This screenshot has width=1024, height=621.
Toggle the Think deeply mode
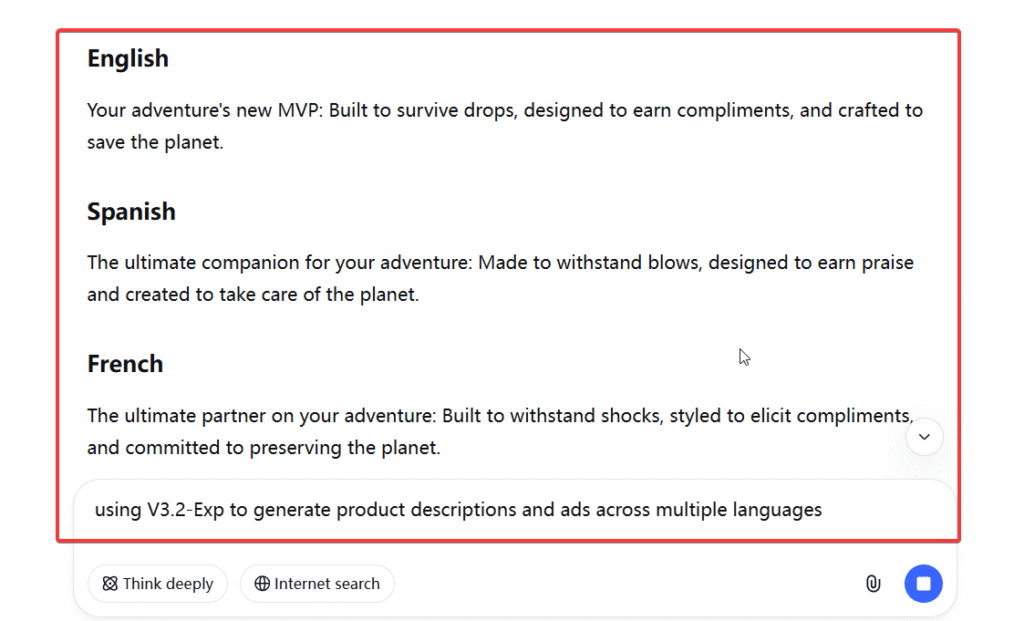pyautogui.click(x=158, y=584)
